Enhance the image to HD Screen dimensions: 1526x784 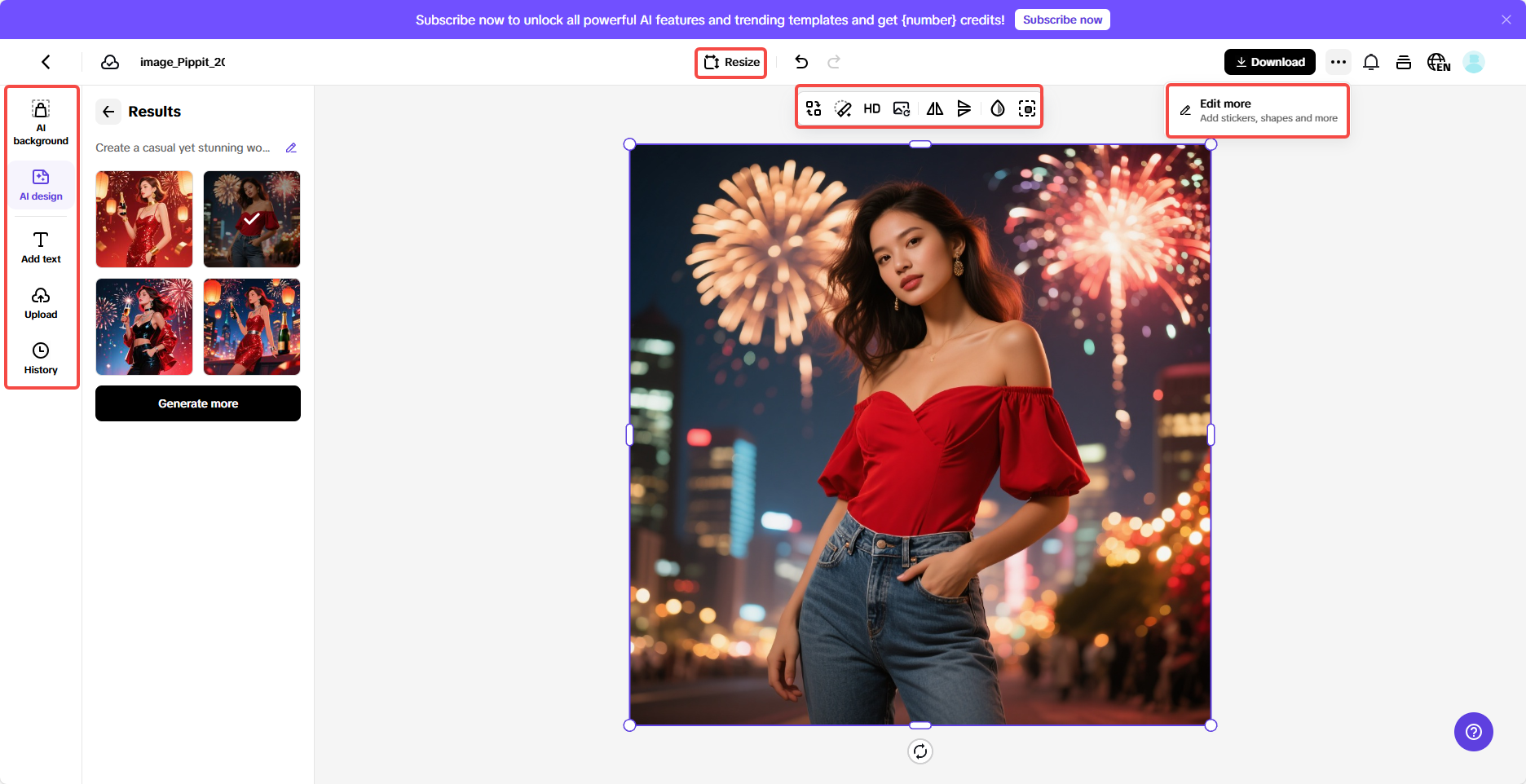click(x=871, y=108)
